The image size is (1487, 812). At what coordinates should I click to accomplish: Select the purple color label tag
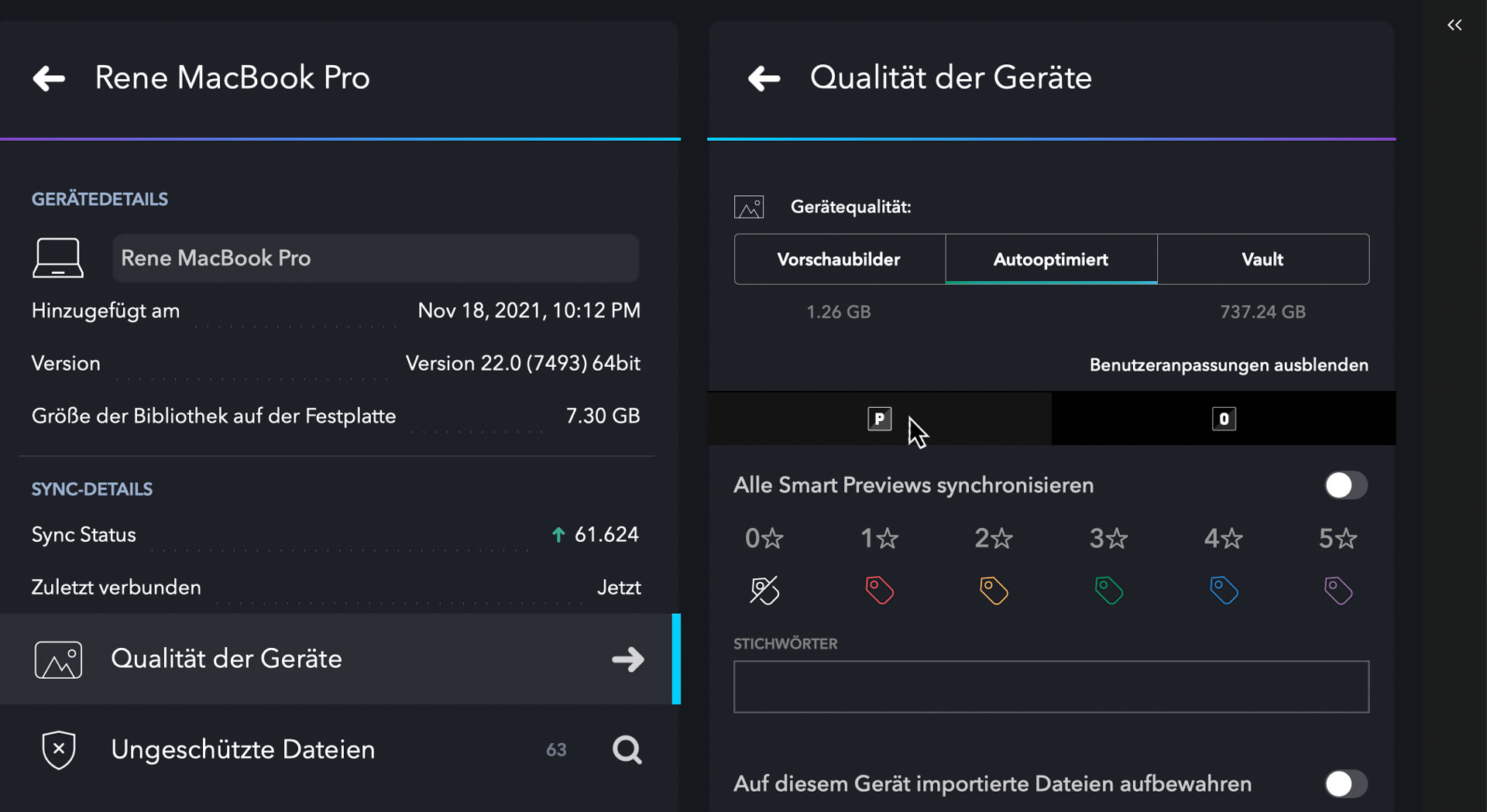tap(1338, 591)
